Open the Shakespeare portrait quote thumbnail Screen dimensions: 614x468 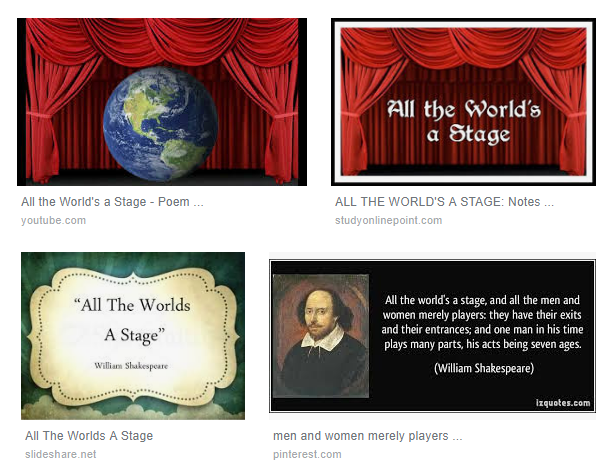(x=432, y=336)
